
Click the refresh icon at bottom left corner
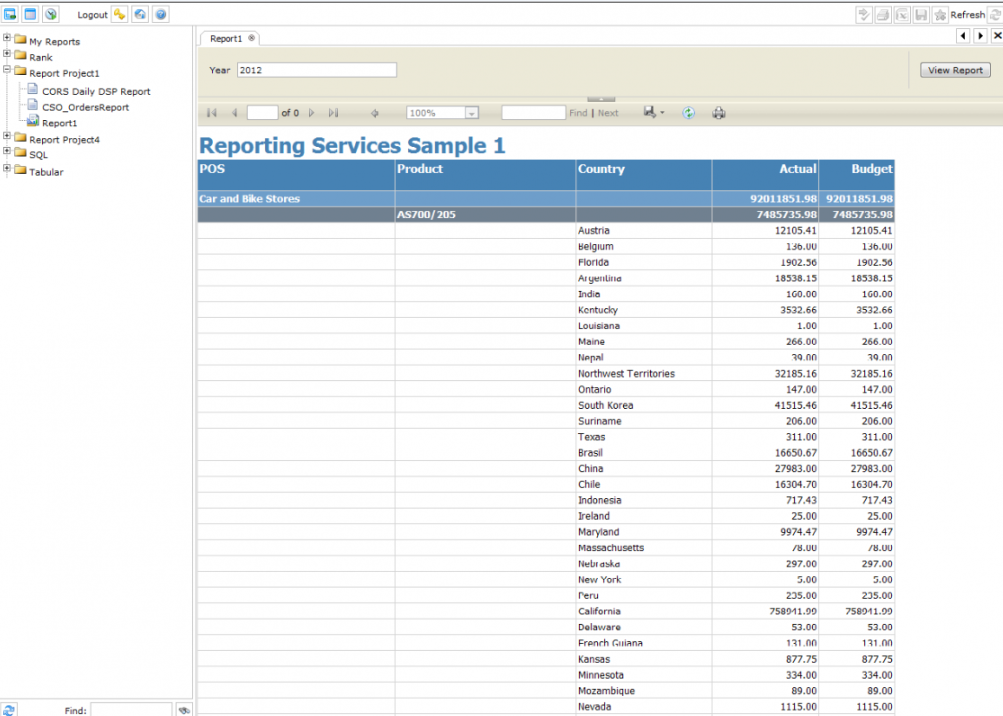(x=8, y=710)
